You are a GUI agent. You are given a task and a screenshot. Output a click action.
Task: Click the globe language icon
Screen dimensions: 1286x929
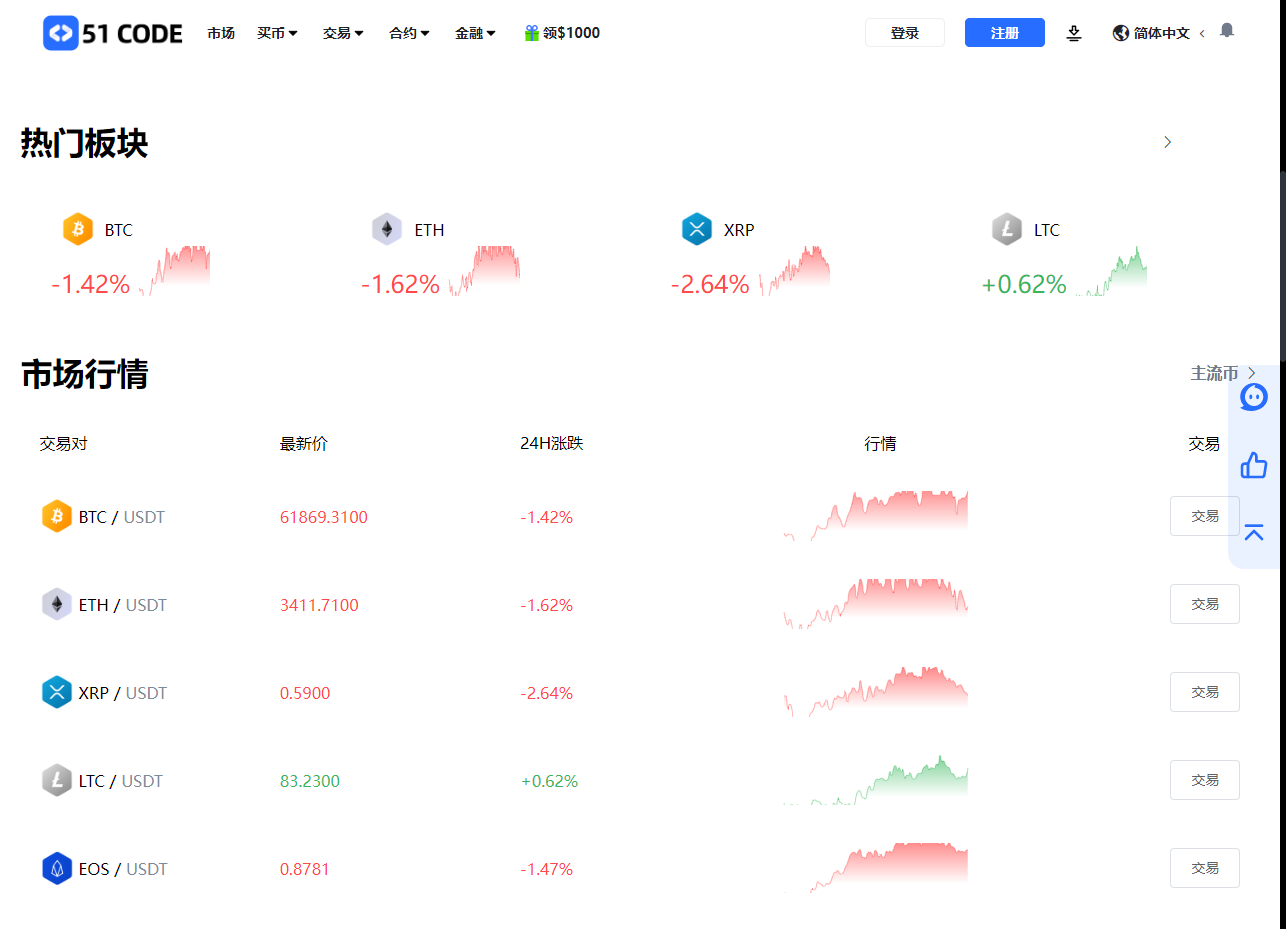click(x=1119, y=32)
